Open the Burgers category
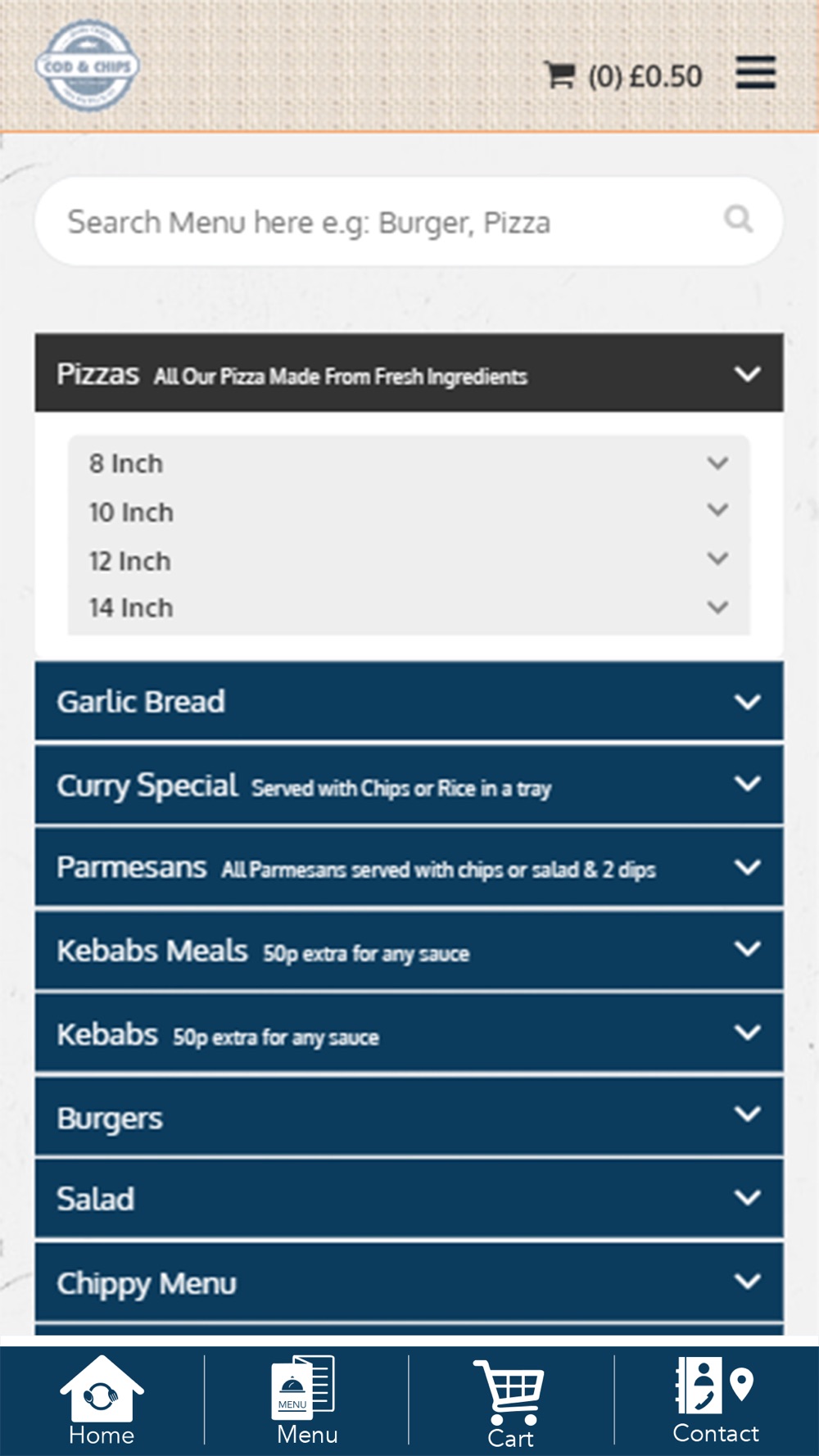 pos(409,1116)
